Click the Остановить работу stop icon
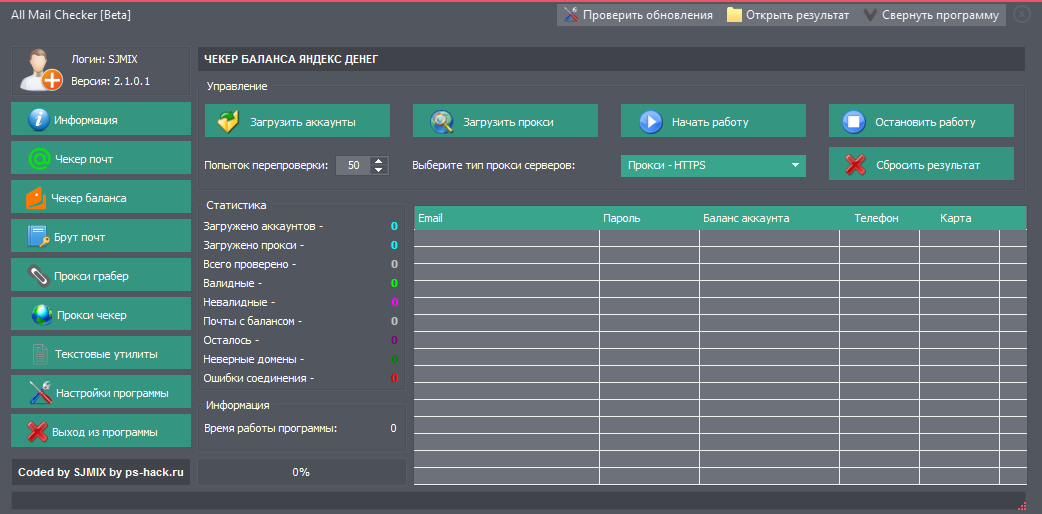The width and height of the screenshot is (1042, 514). coord(853,122)
